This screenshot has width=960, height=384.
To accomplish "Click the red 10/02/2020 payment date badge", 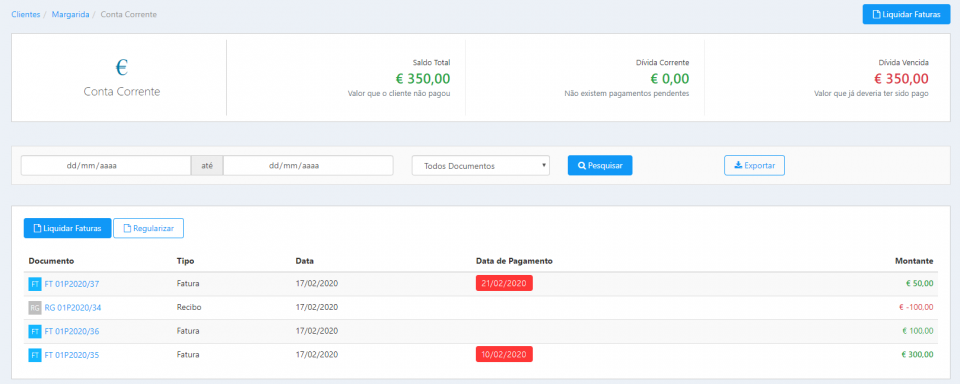I will pos(504,354).
